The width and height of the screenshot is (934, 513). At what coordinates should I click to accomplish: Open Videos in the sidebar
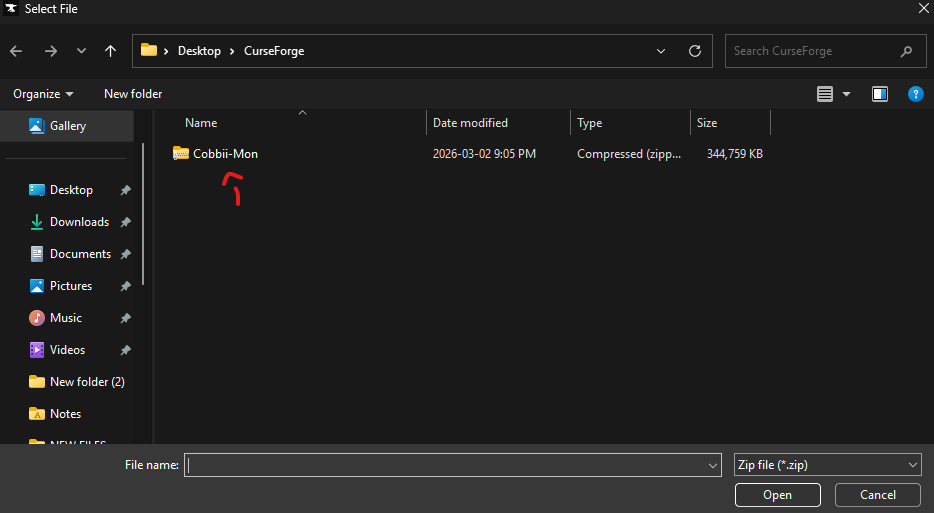click(67, 350)
